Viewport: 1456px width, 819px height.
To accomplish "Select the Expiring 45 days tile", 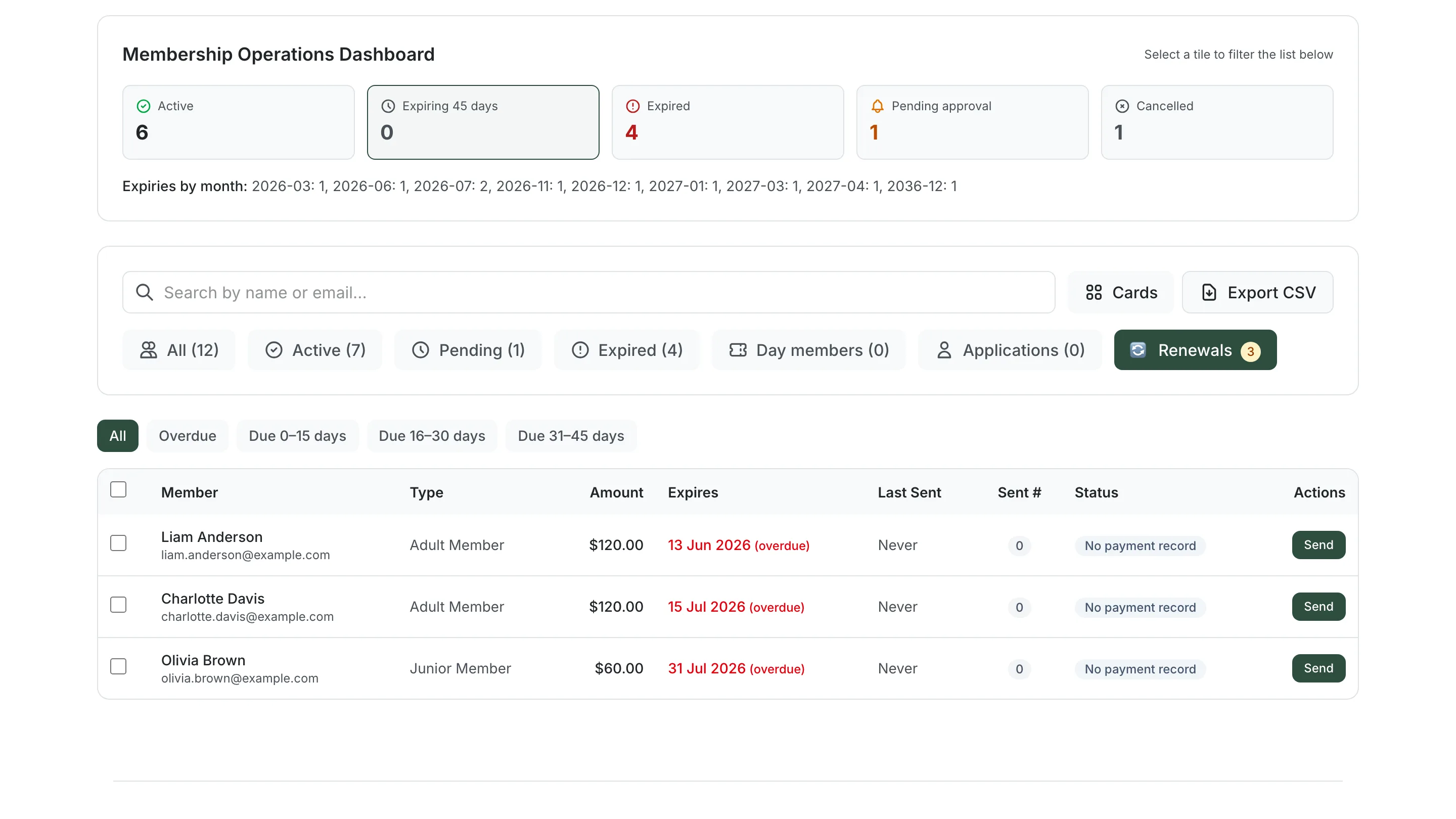I will (x=483, y=122).
